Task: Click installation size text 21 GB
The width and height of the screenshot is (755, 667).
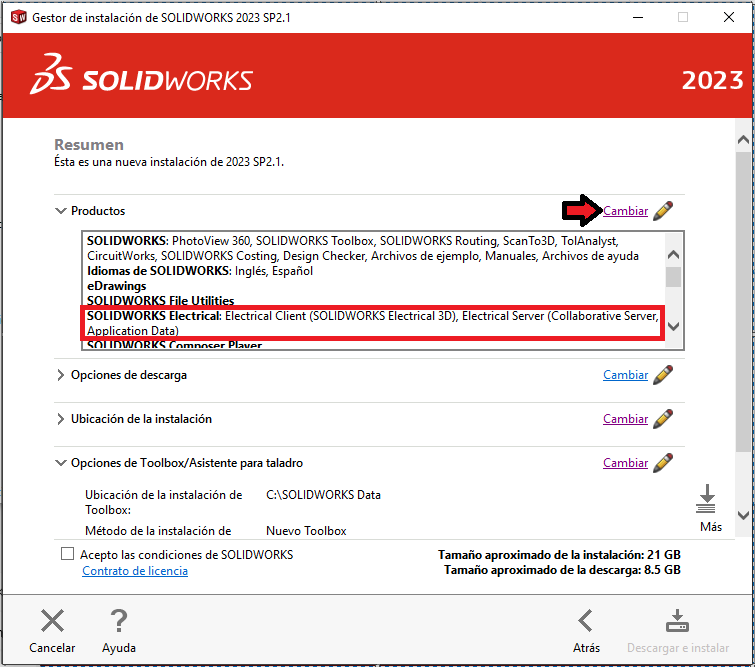Action: point(559,555)
